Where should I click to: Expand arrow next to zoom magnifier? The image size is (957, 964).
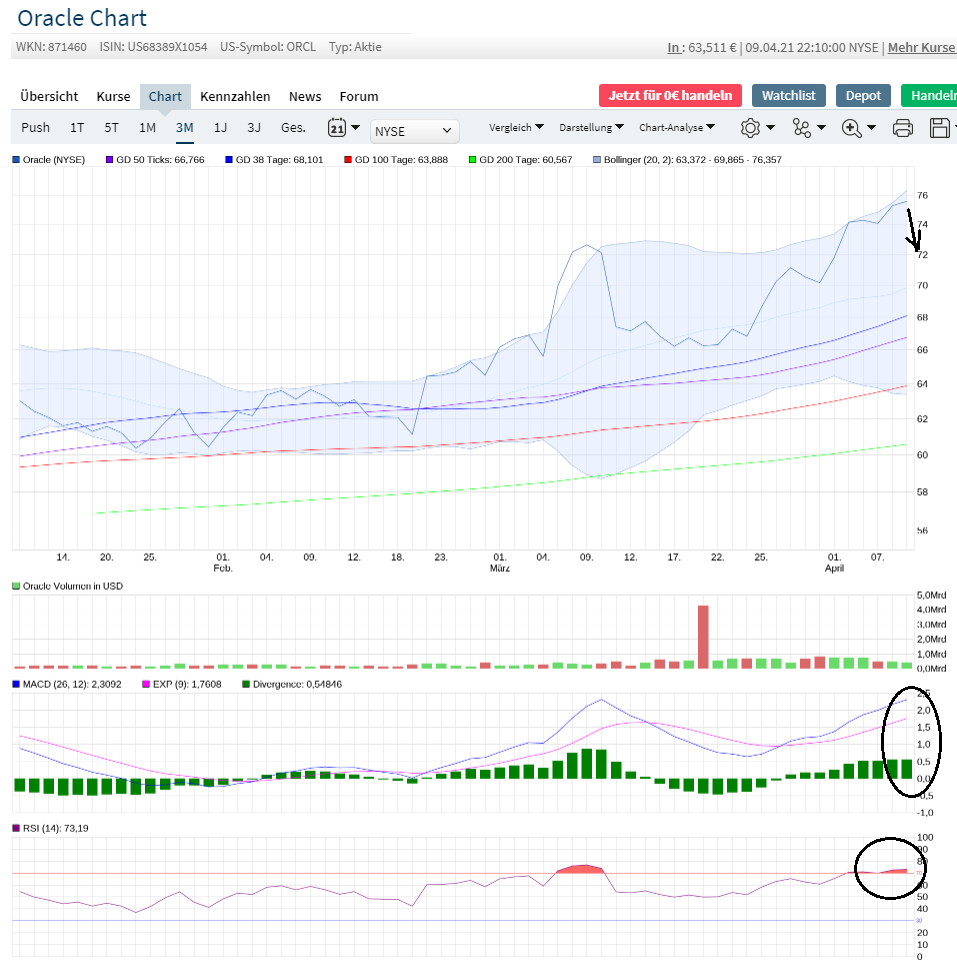(x=871, y=127)
